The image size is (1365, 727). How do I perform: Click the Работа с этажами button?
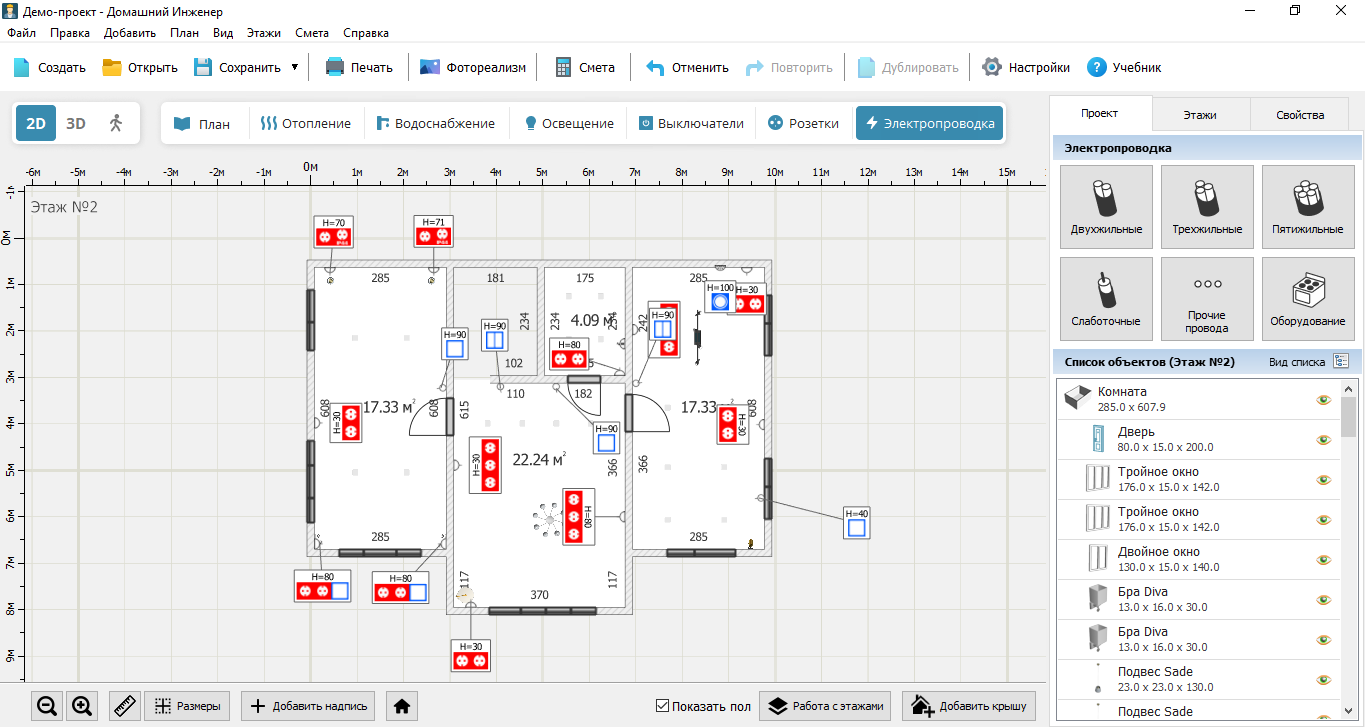[x=826, y=706]
